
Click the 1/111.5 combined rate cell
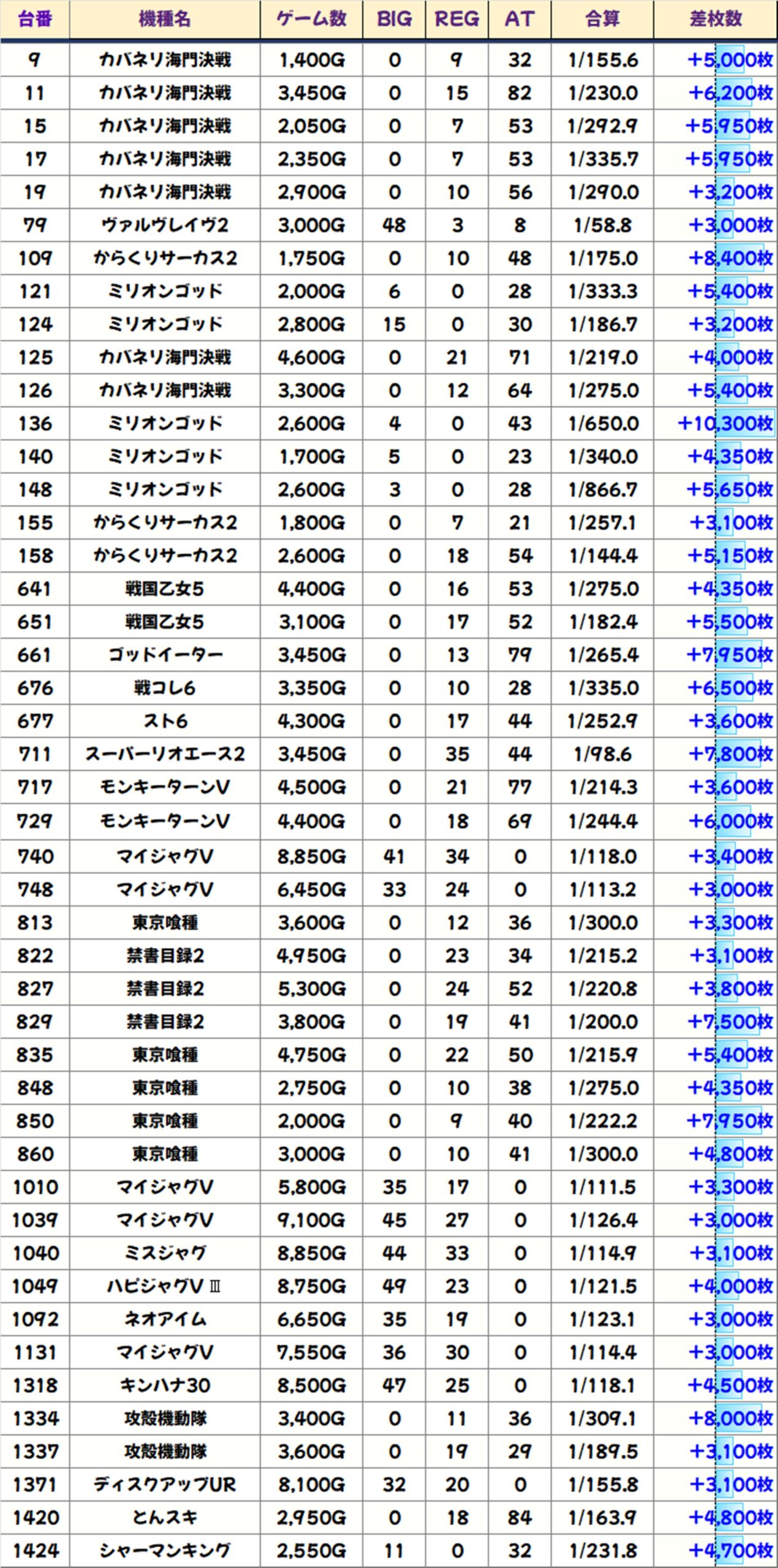pos(603,1187)
